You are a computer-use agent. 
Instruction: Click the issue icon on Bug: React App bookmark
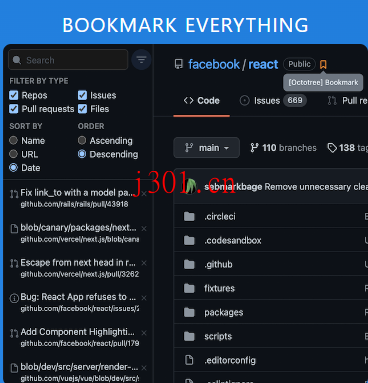point(14,298)
